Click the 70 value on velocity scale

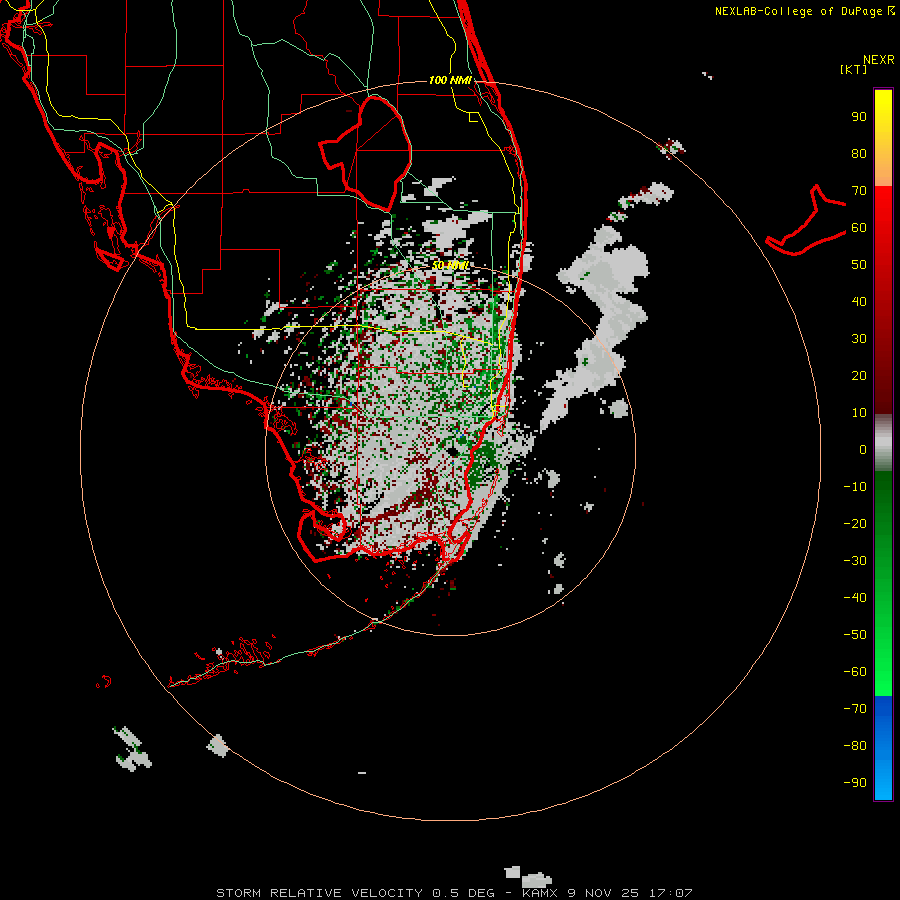click(x=859, y=191)
